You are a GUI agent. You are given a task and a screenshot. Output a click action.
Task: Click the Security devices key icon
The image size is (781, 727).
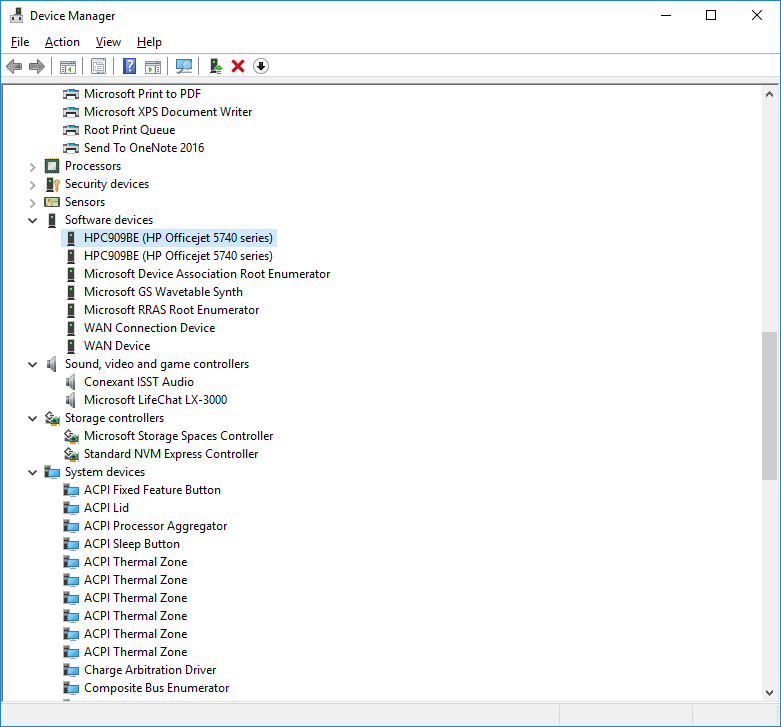point(52,184)
